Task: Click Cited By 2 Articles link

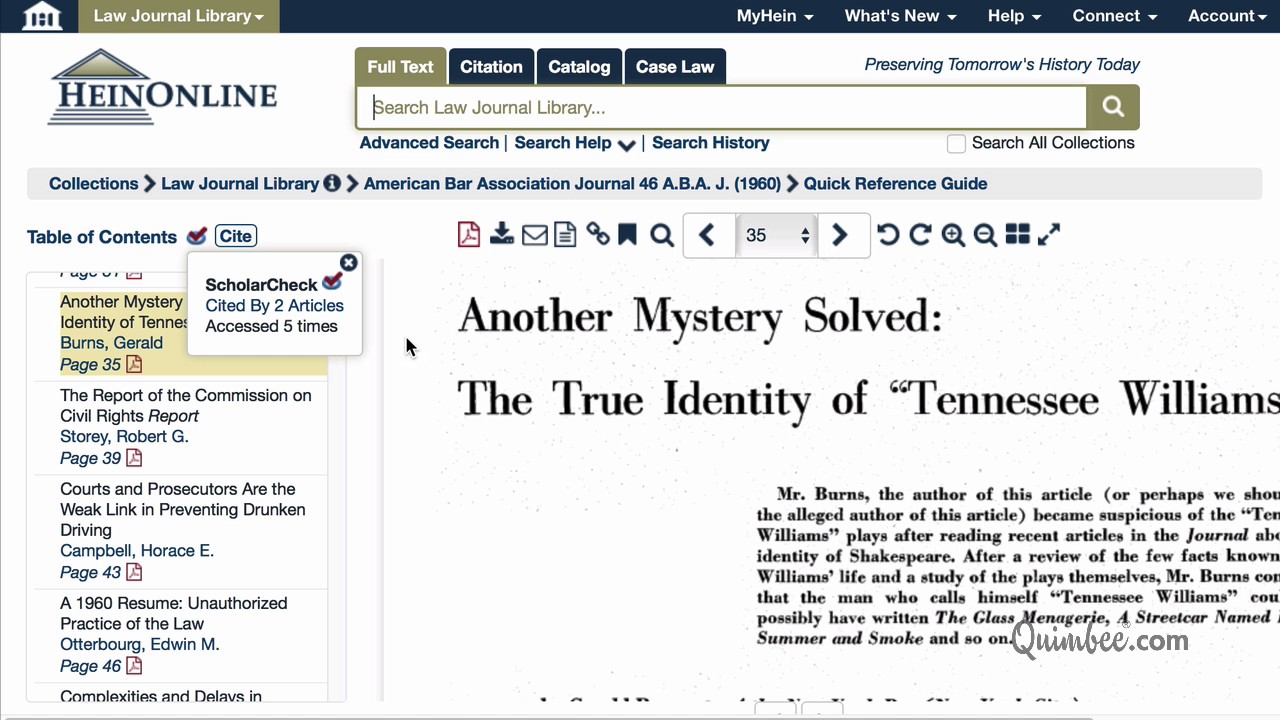Action: click(x=274, y=306)
